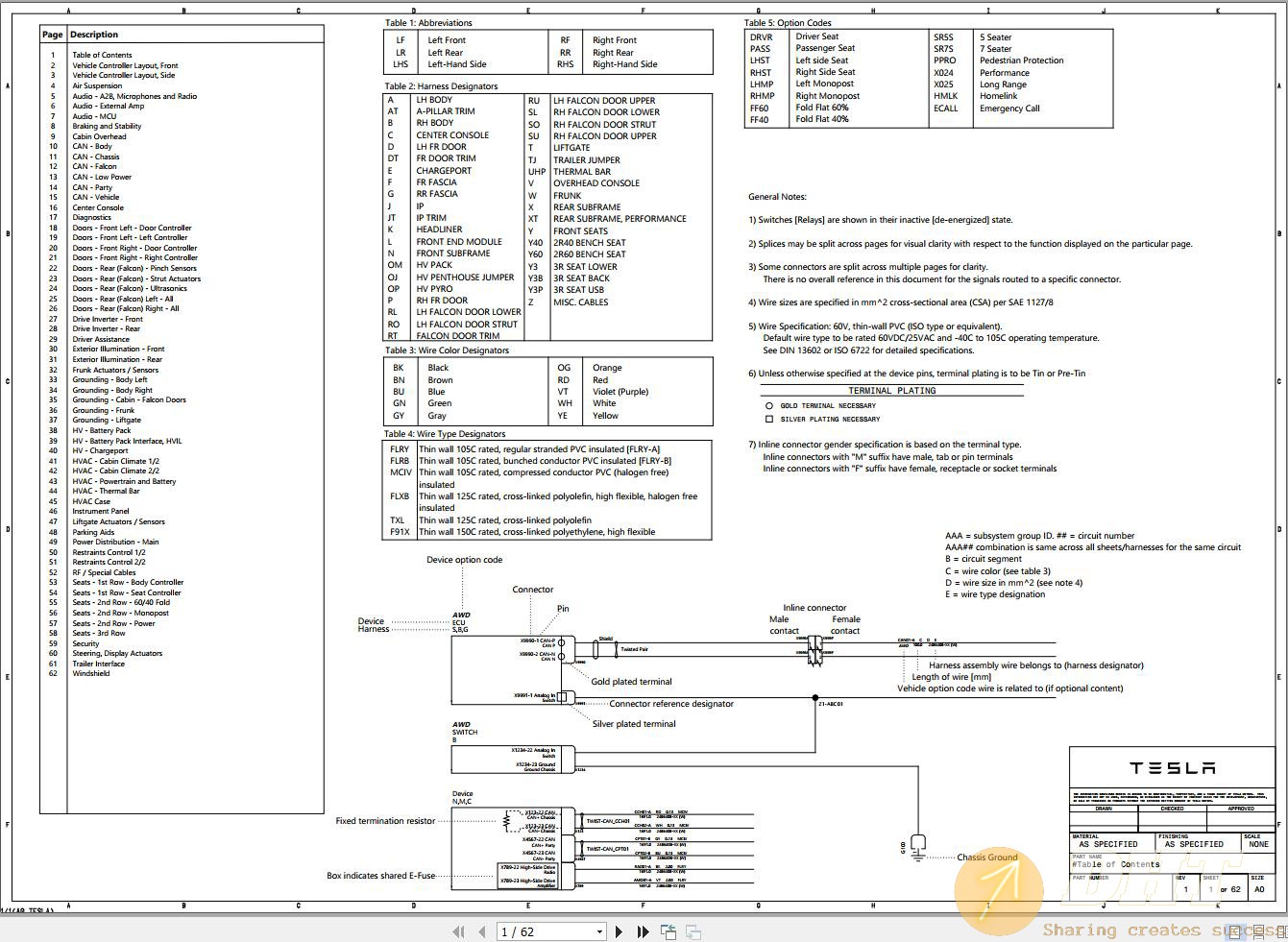The image size is (1288, 942).
Task: Click 'Drive Inverter - Rear' entry
Action: point(106,328)
